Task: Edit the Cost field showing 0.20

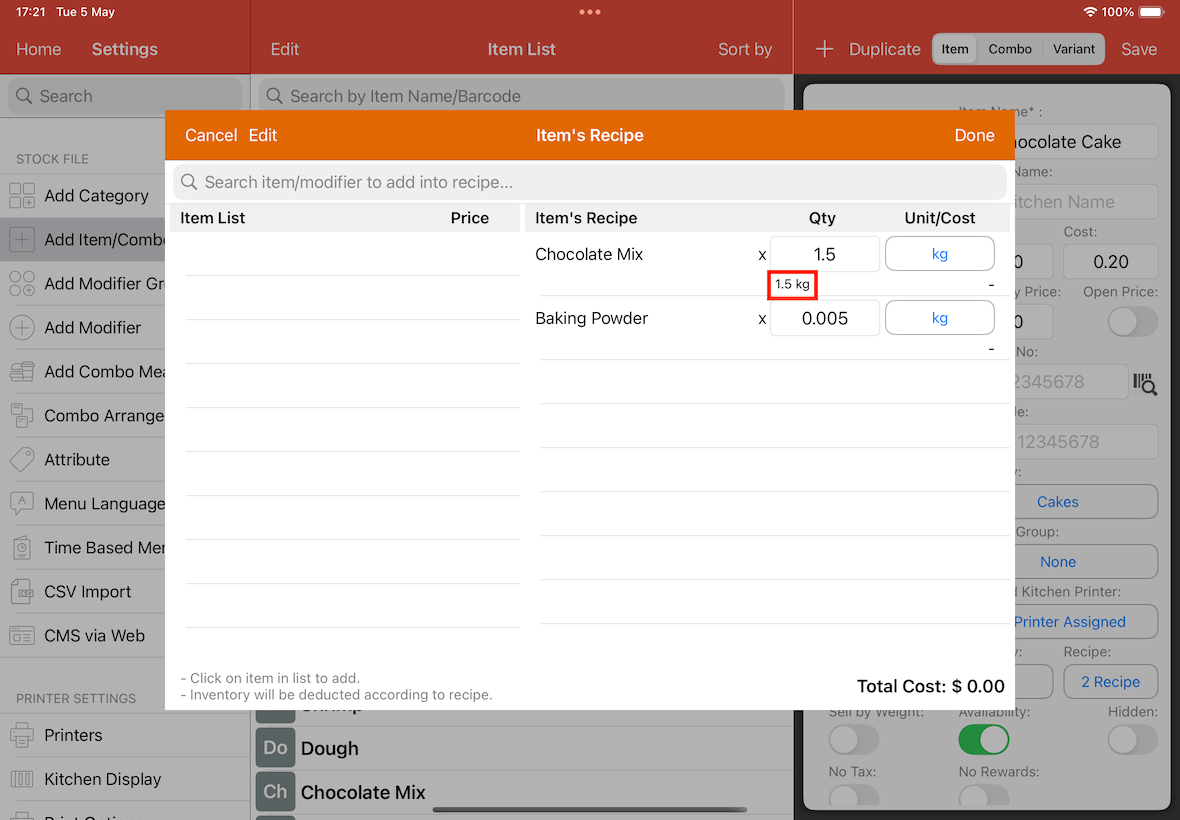Action: coord(1110,262)
